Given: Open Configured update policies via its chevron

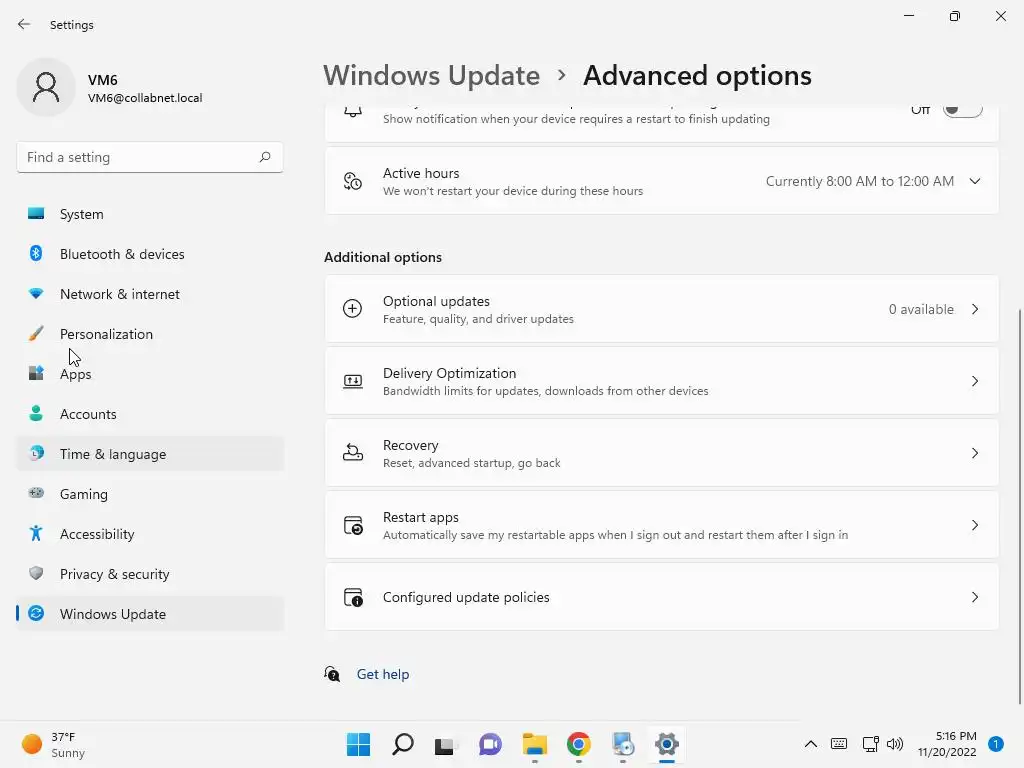Looking at the screenshot, I should pos(974,597).
